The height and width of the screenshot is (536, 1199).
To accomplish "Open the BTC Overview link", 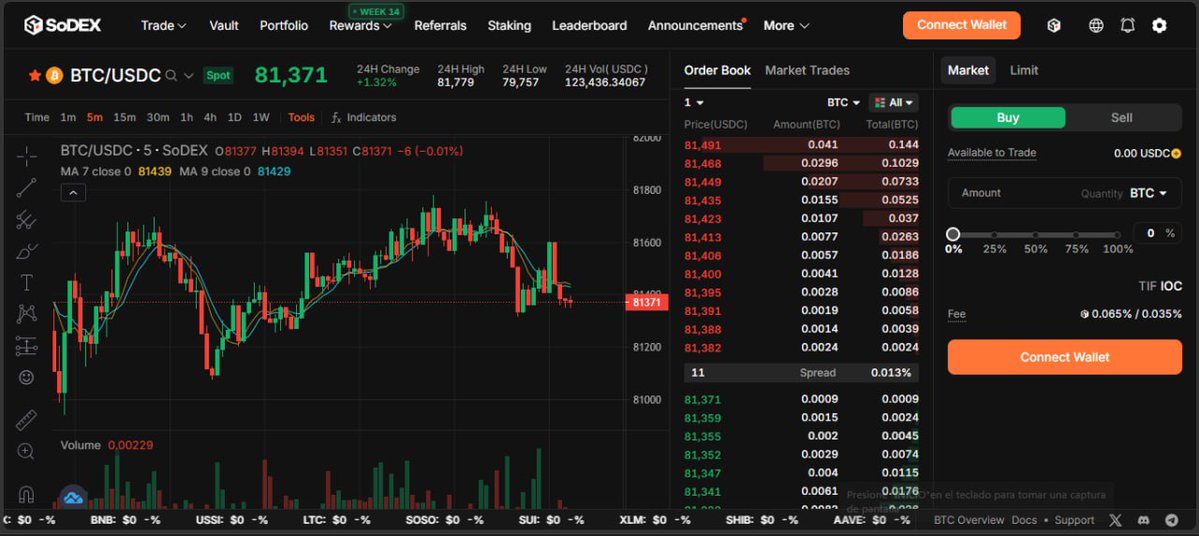I will click(x=969, y=520).
